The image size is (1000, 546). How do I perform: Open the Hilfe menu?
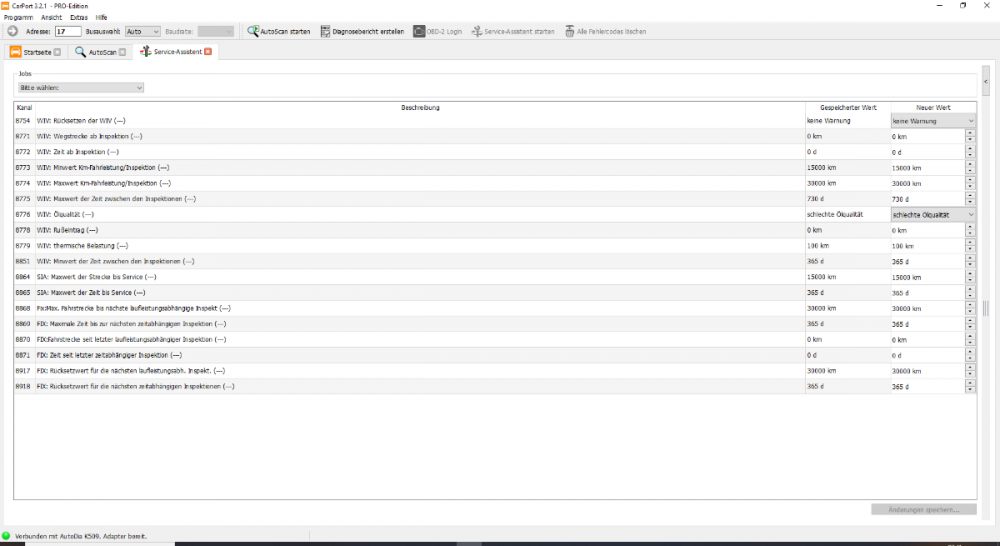[101, 17]
